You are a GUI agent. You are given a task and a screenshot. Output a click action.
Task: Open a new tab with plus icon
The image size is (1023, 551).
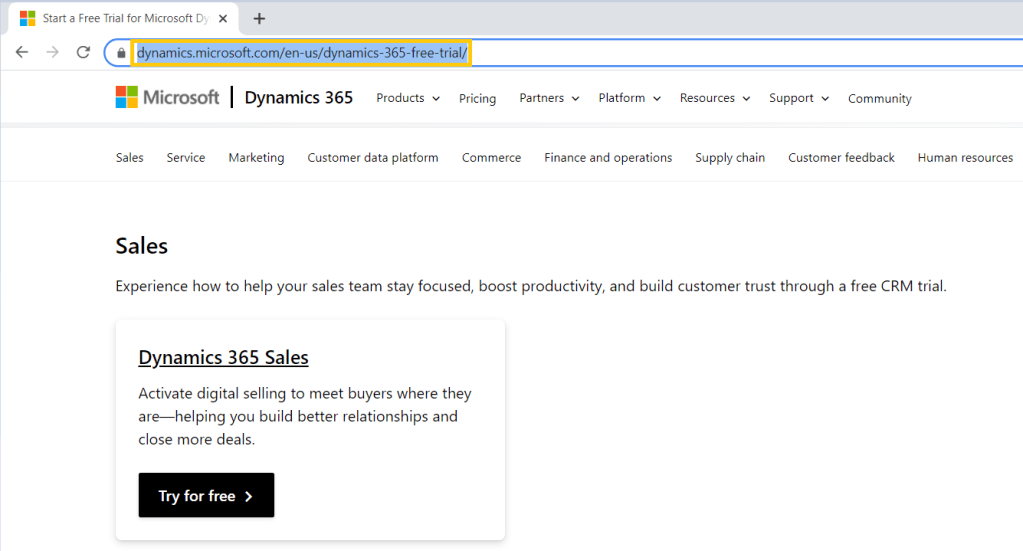coord(259,18)
